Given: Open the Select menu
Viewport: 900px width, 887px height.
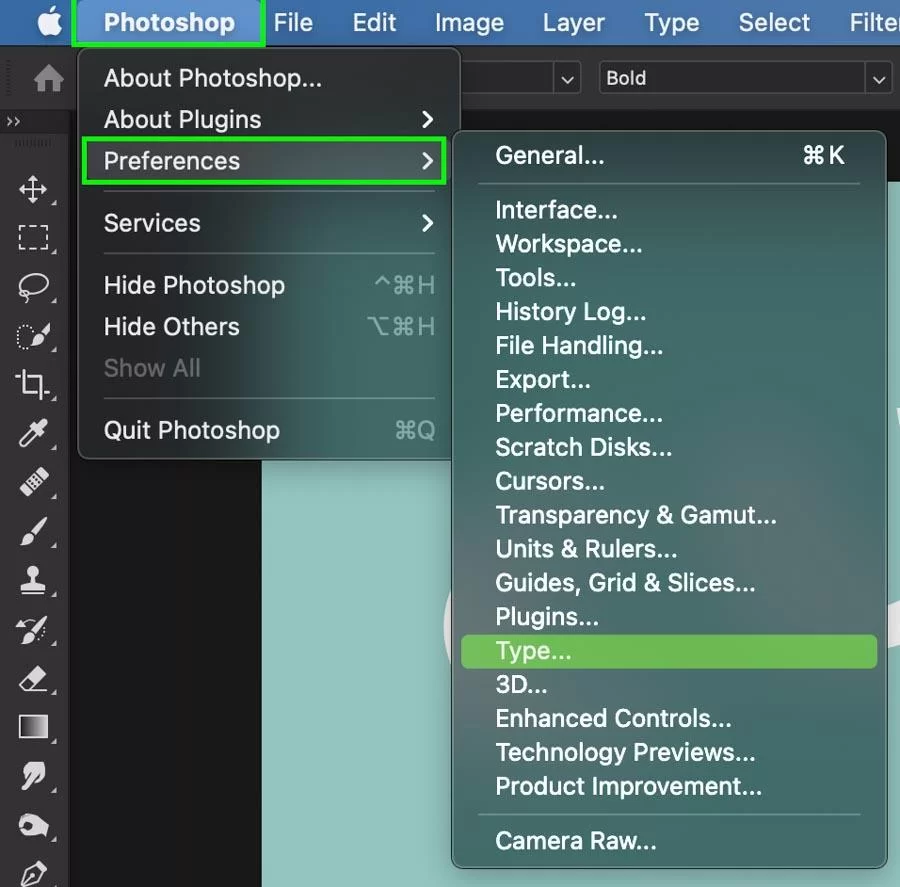Looking at the screenshot, I should pos(774,23).
